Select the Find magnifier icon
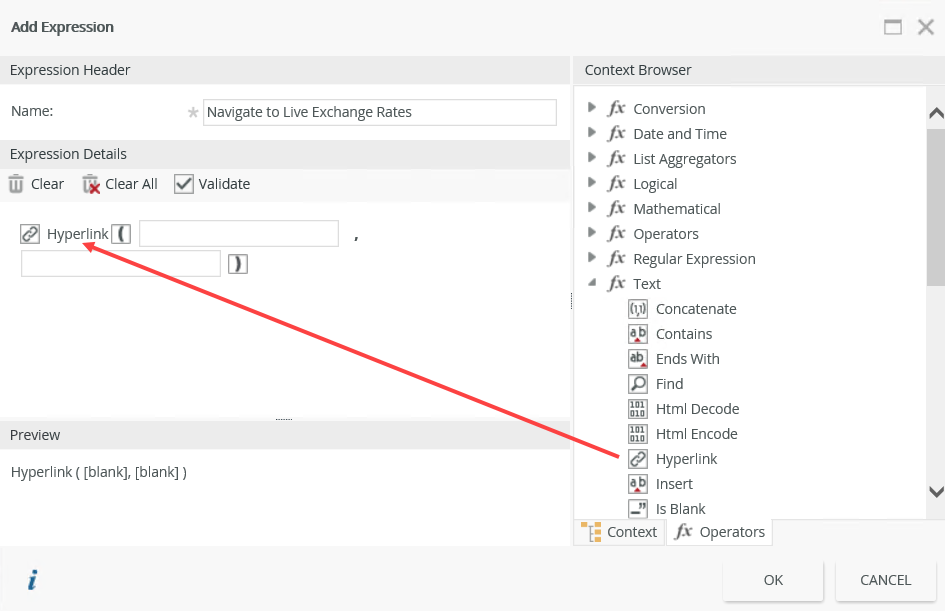 [638, 384]
